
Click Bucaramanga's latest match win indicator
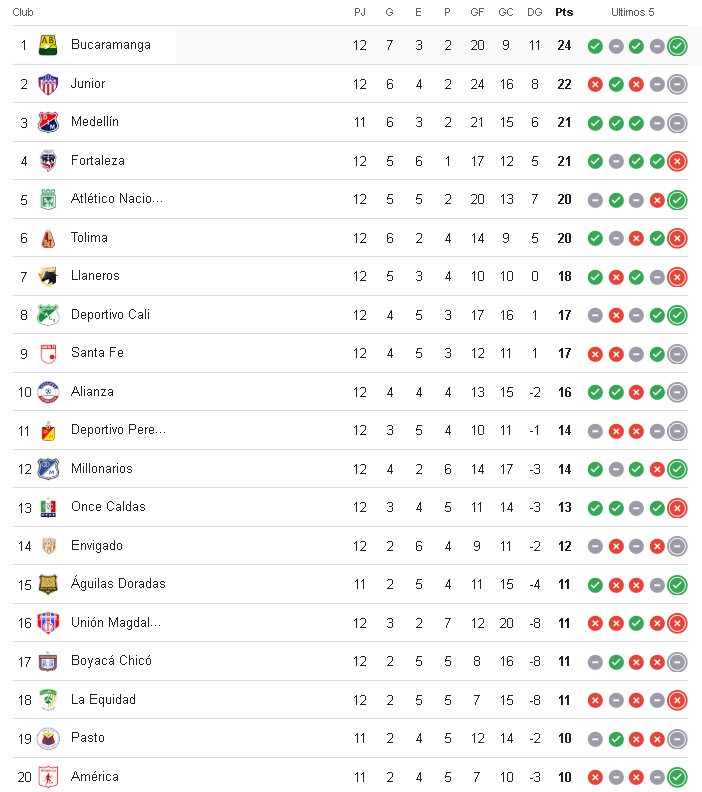click(x=677, y=46)
